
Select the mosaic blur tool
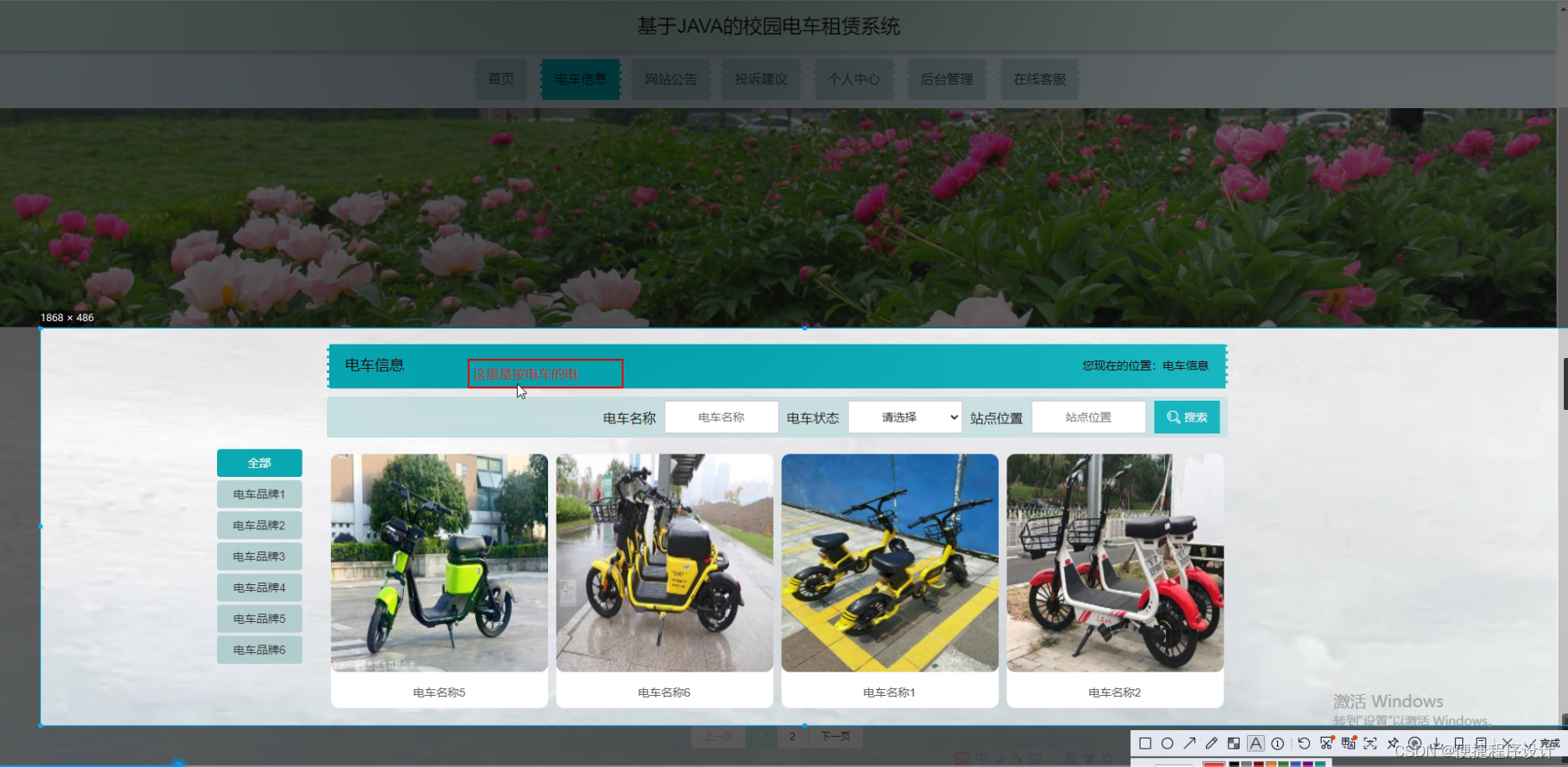pos(1233,744)
